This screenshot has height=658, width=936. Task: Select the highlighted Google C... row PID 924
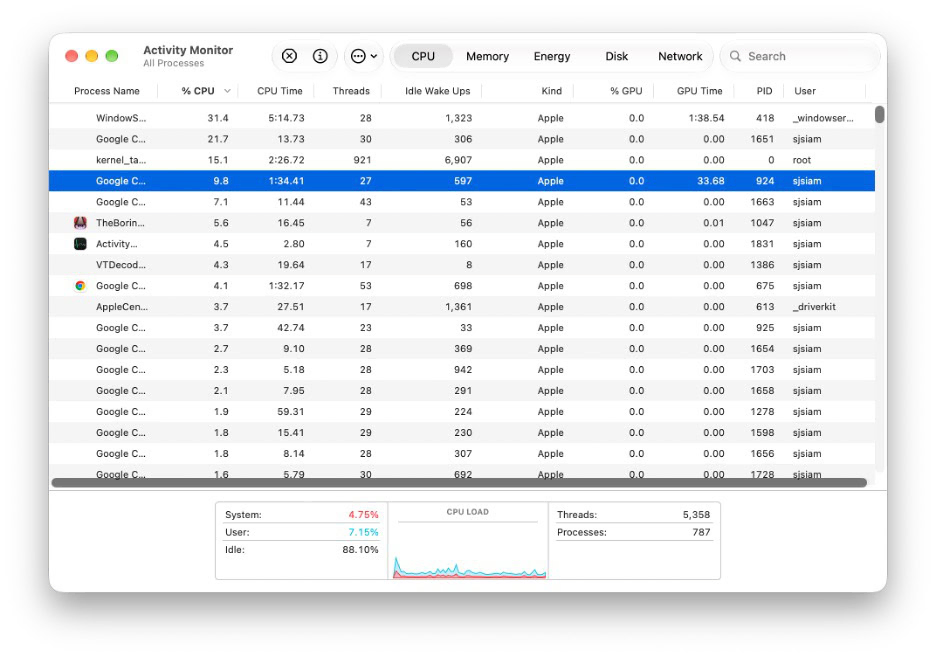tap(462, 180)
